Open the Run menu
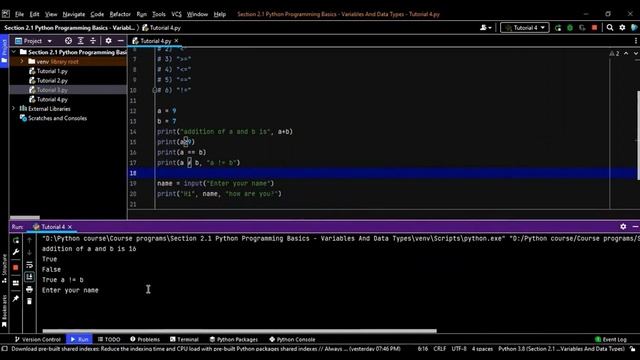The height and width of the screenshot is (360, 640). click(x=142, y=14)
